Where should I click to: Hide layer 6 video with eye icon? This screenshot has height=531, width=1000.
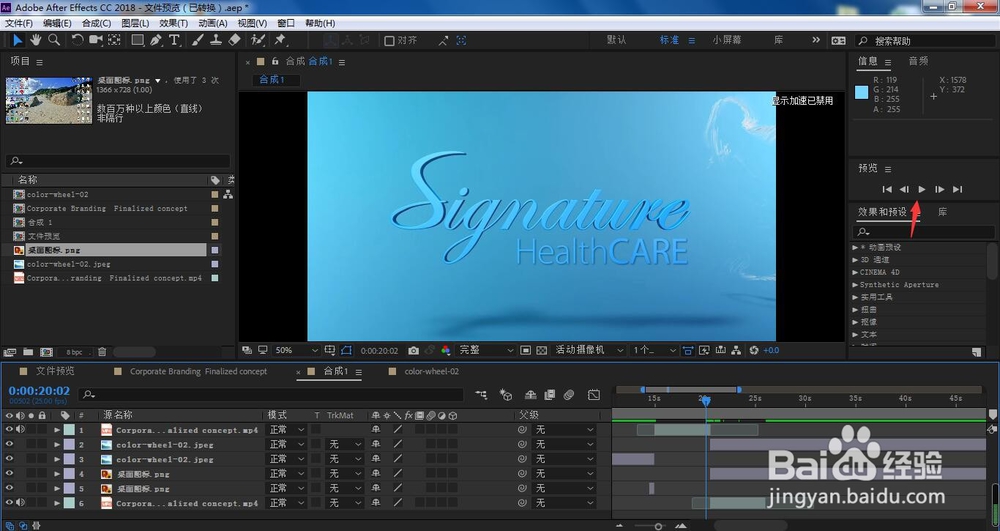(9, 503)
